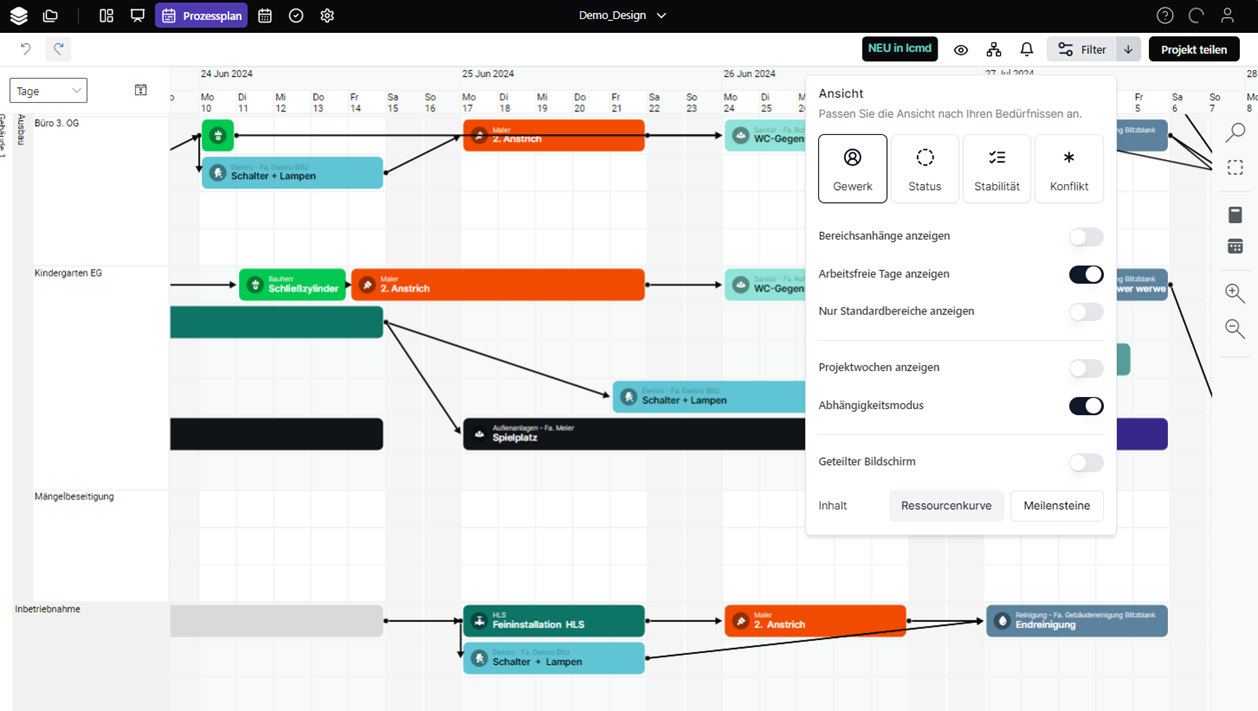The height and width of the screenshot is (711, 1258).
Task: Open settings gear in top bar
Action: [x=327, y=16]
